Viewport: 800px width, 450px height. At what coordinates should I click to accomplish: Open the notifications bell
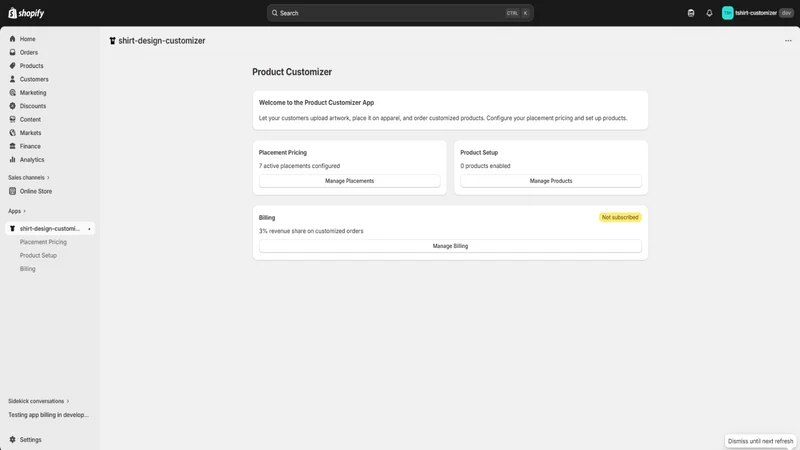(x=709, y=13)
